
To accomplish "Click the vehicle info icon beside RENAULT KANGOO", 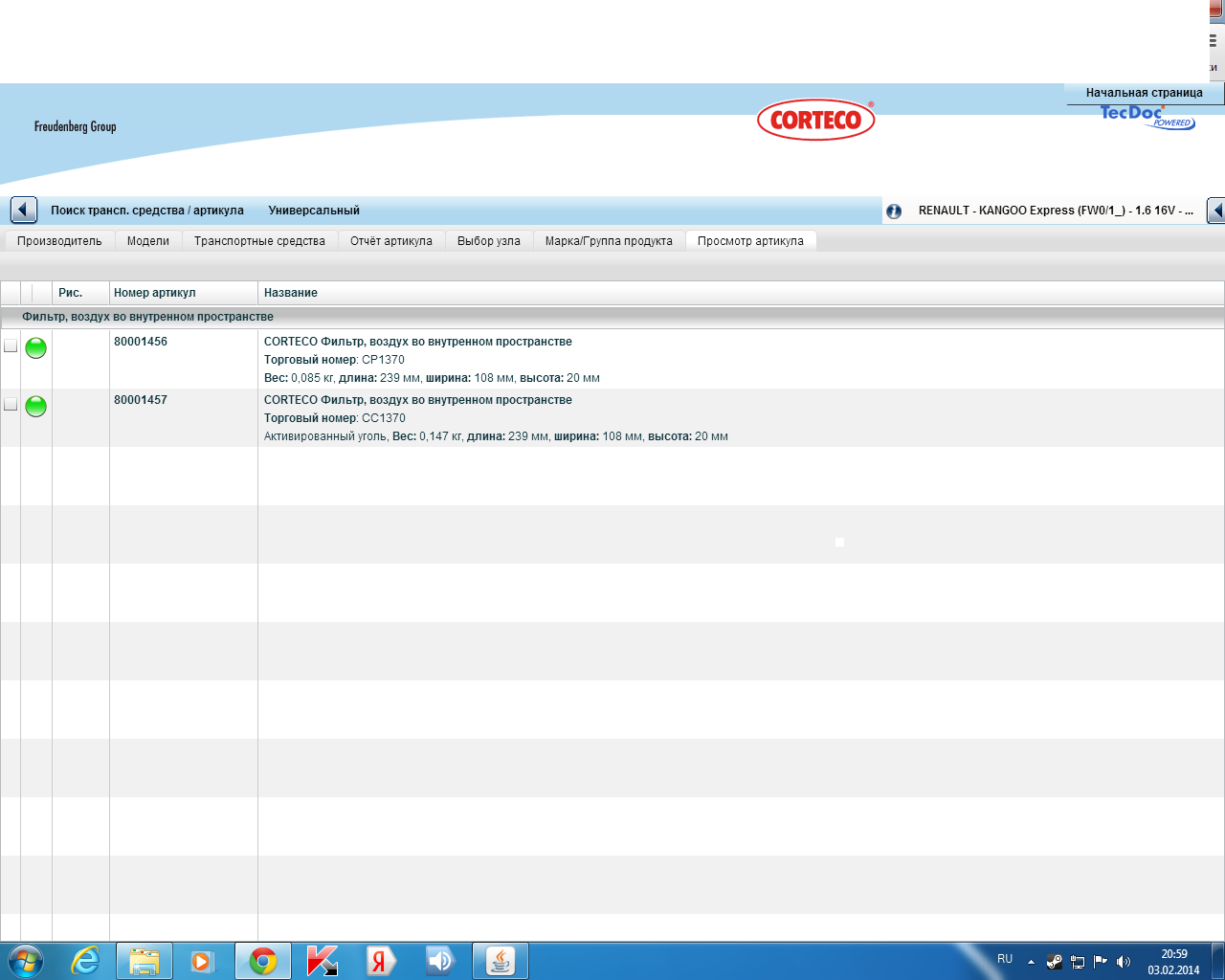I will (x=894, y=211).
